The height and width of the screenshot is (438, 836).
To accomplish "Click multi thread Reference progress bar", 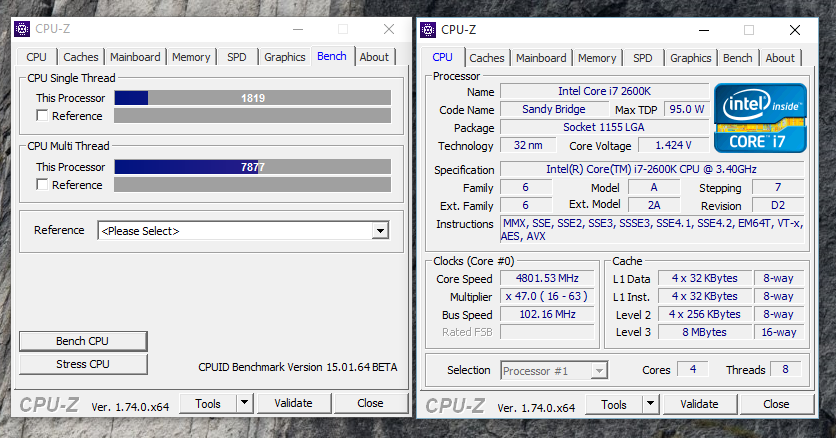I will [x=252, y=184].
